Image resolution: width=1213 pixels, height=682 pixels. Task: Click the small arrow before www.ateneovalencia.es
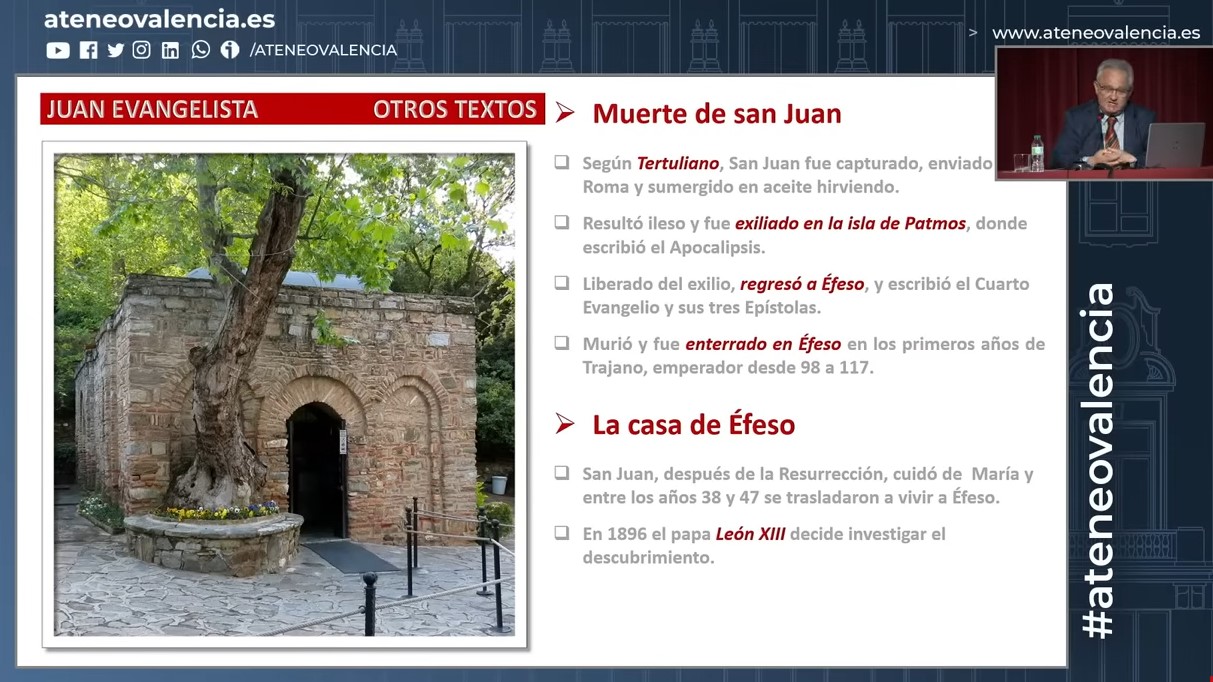tap(973, 33)
